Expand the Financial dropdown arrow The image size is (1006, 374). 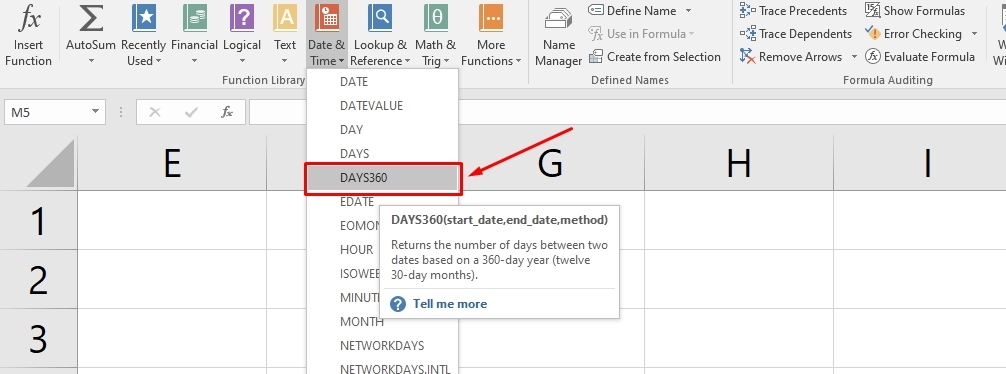[194, 62]
